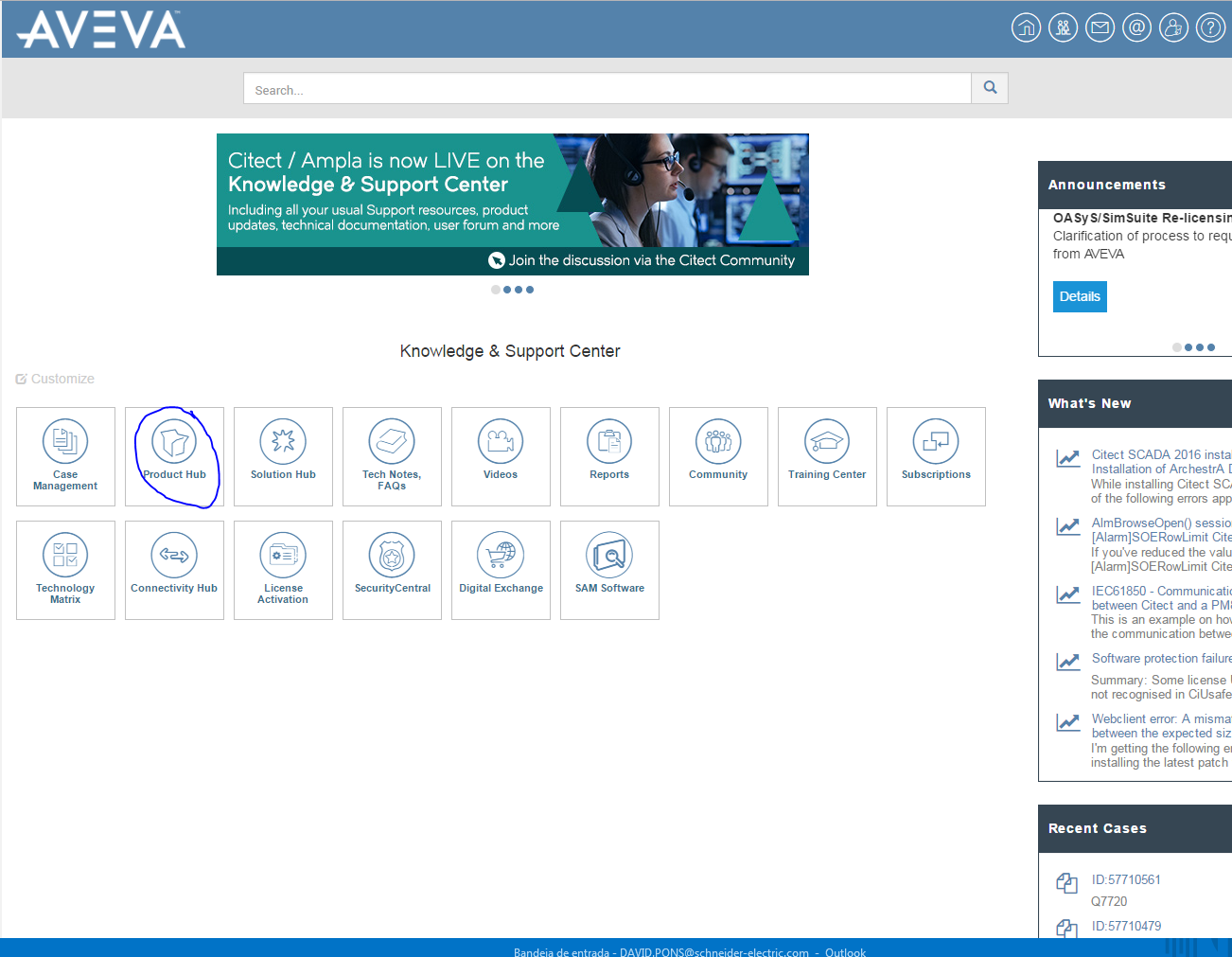Open recent case ID:57710561
This screenshot has height=957, width=1232.
tap(1126, 879)
